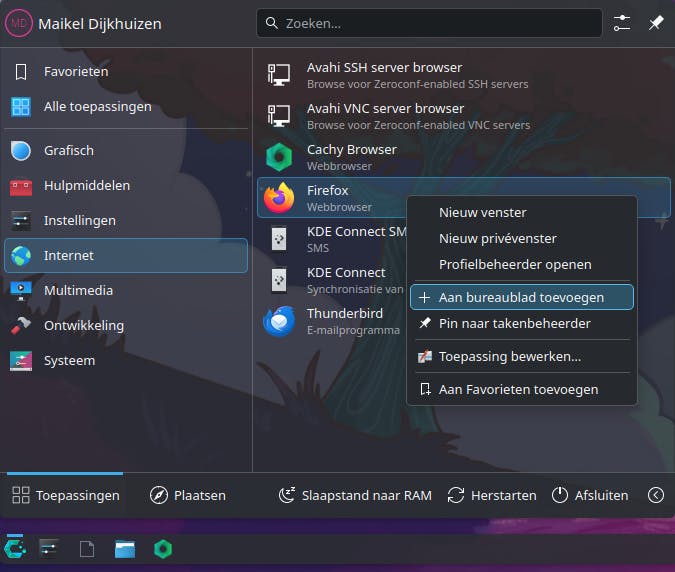Image resolution: width=675 pixels, height=572 pixels.
Task: Launch KDE Connect SMS
Action: coord(332,239)
